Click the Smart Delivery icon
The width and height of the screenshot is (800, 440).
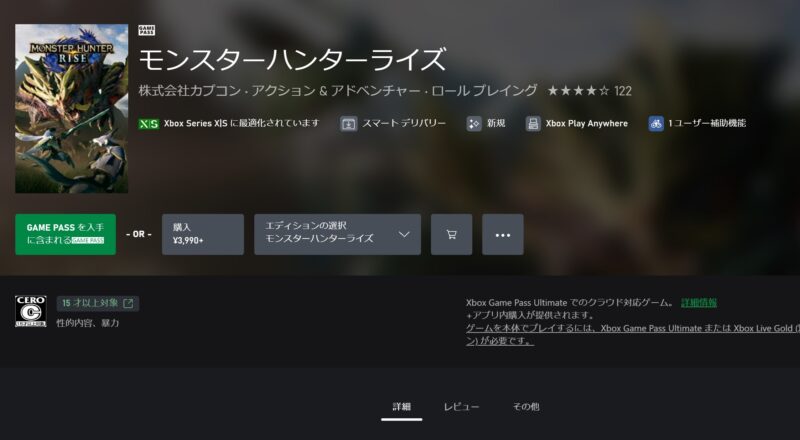[348, 124]
